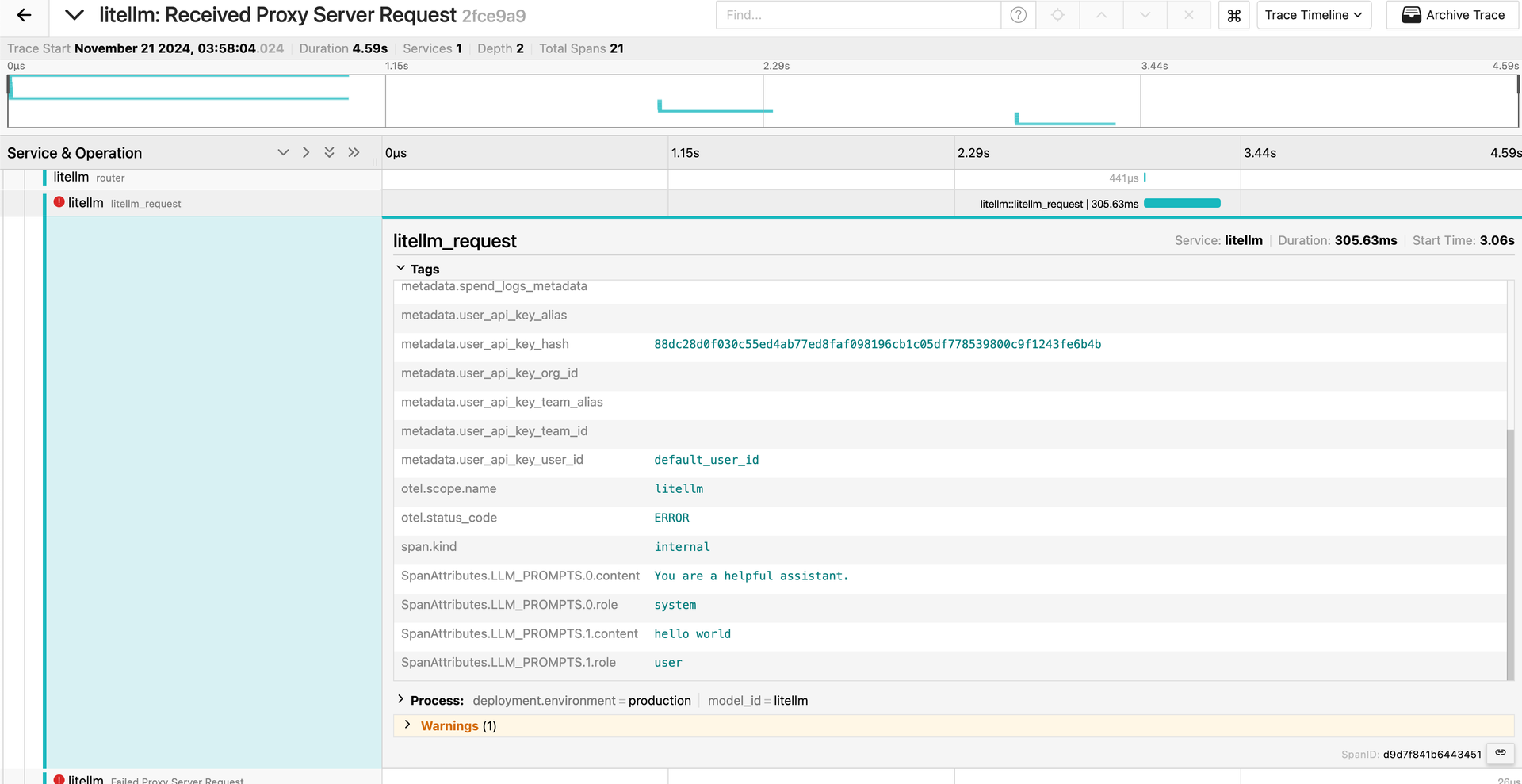Collapse one level using single chevron-down icon

click(283, 152)
